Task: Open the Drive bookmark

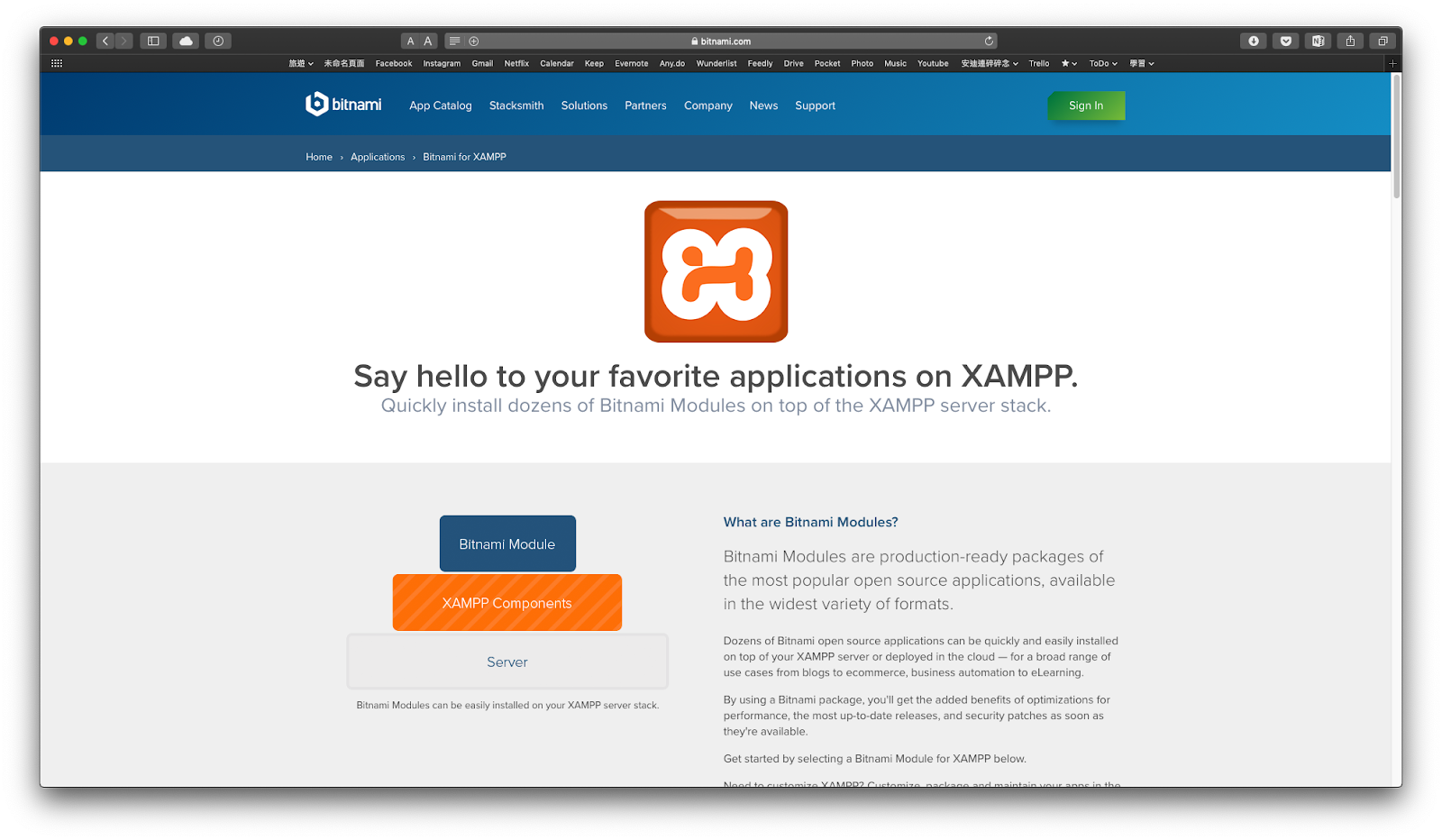Action: (794, 63)
